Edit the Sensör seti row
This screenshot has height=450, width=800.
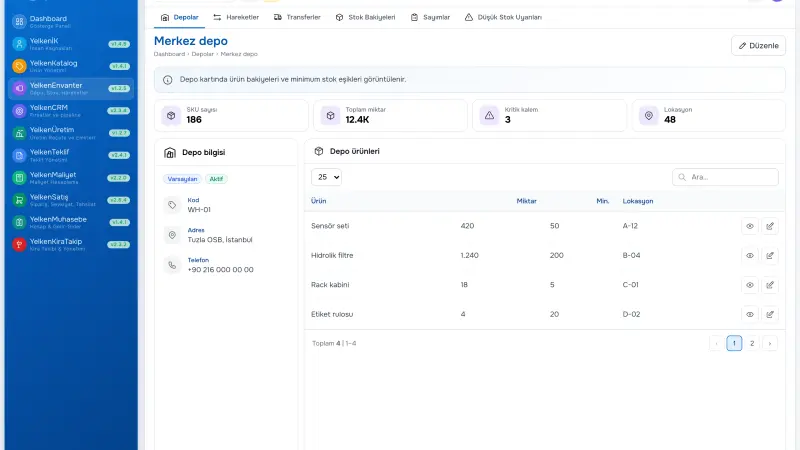tap(770, 226)
